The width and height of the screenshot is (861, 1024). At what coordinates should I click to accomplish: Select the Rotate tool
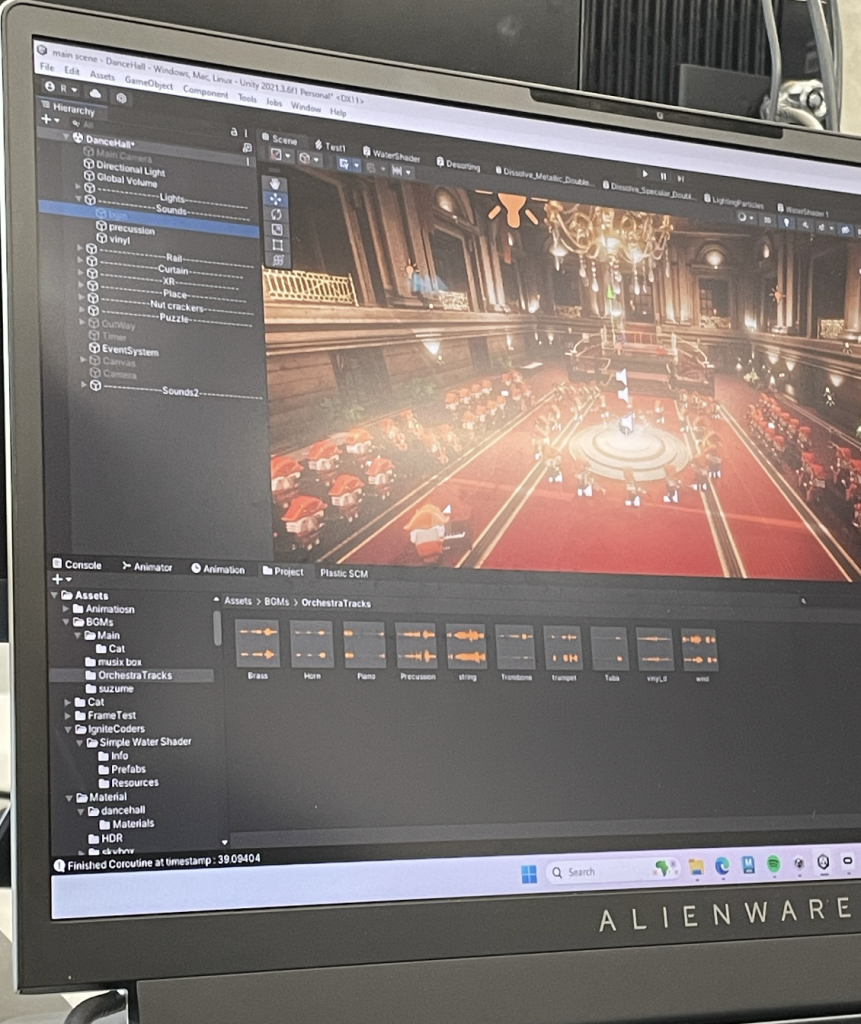click(x=276, y=214)
